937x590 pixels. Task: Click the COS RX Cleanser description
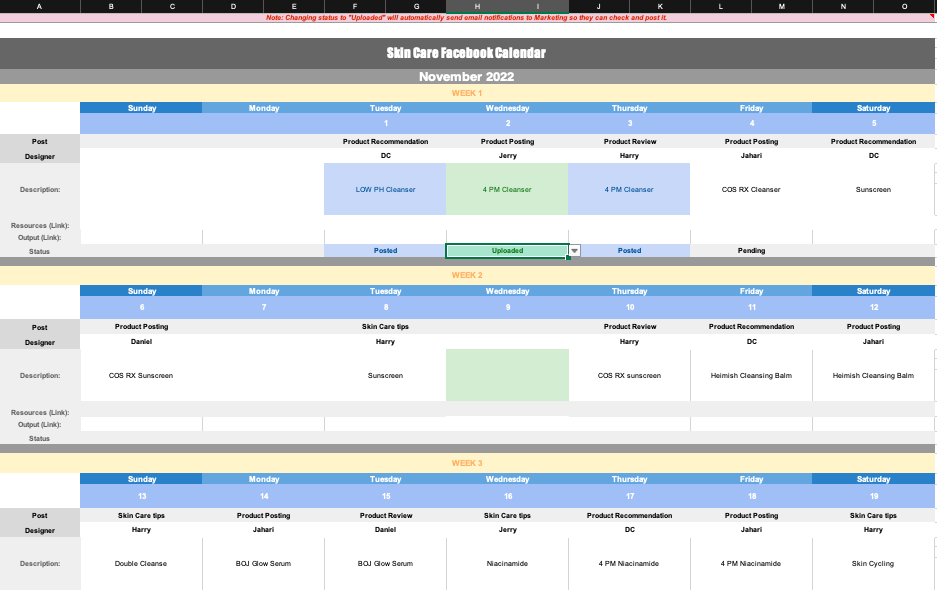pyautogui.click(x=751, y=189)
